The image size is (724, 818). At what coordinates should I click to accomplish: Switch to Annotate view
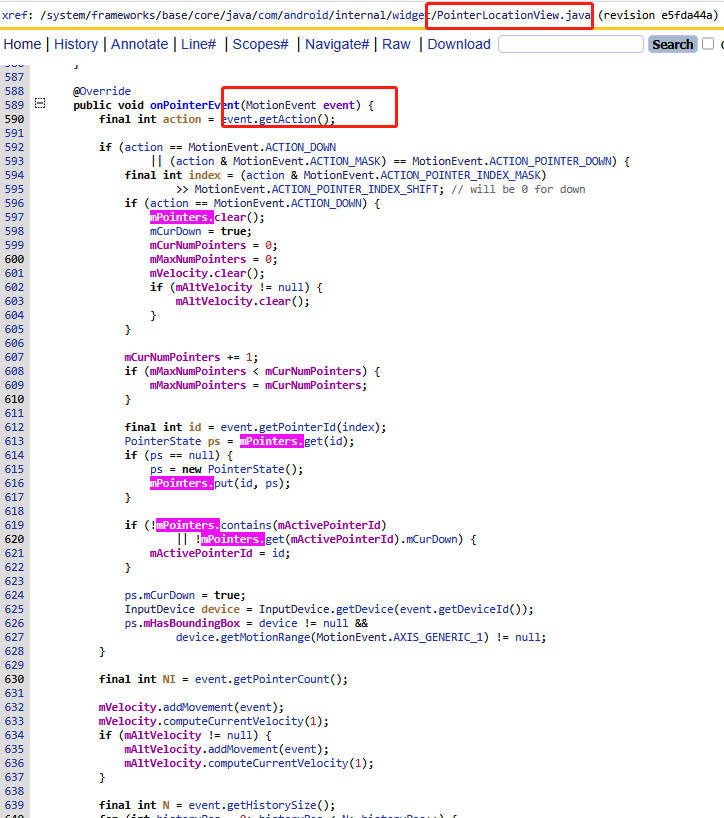pos(139,44)
